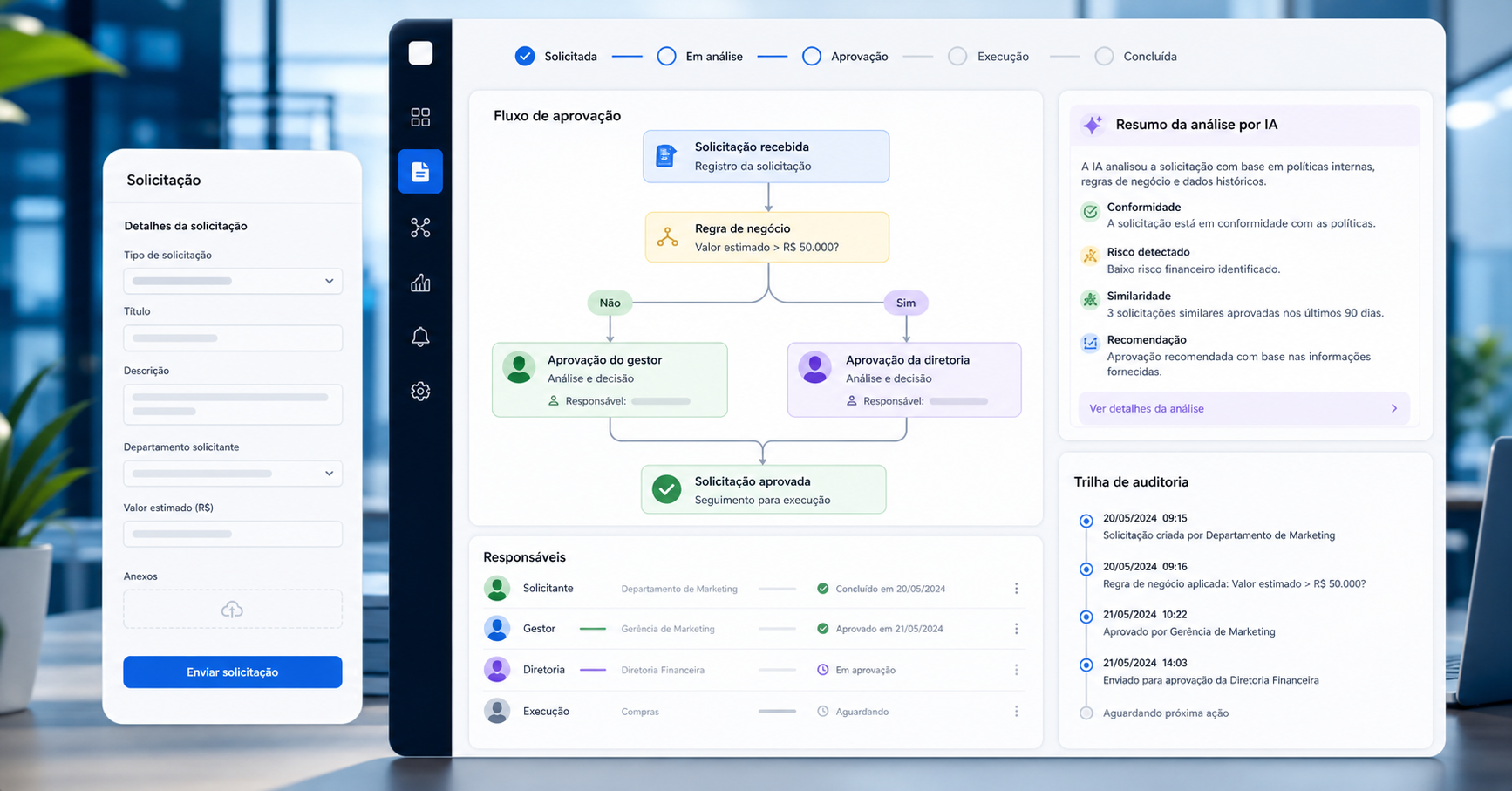Viewport: 1512px width, 791px height.
Task: Open the workflow nodes icon in sidebar
Action: point(420,228)
